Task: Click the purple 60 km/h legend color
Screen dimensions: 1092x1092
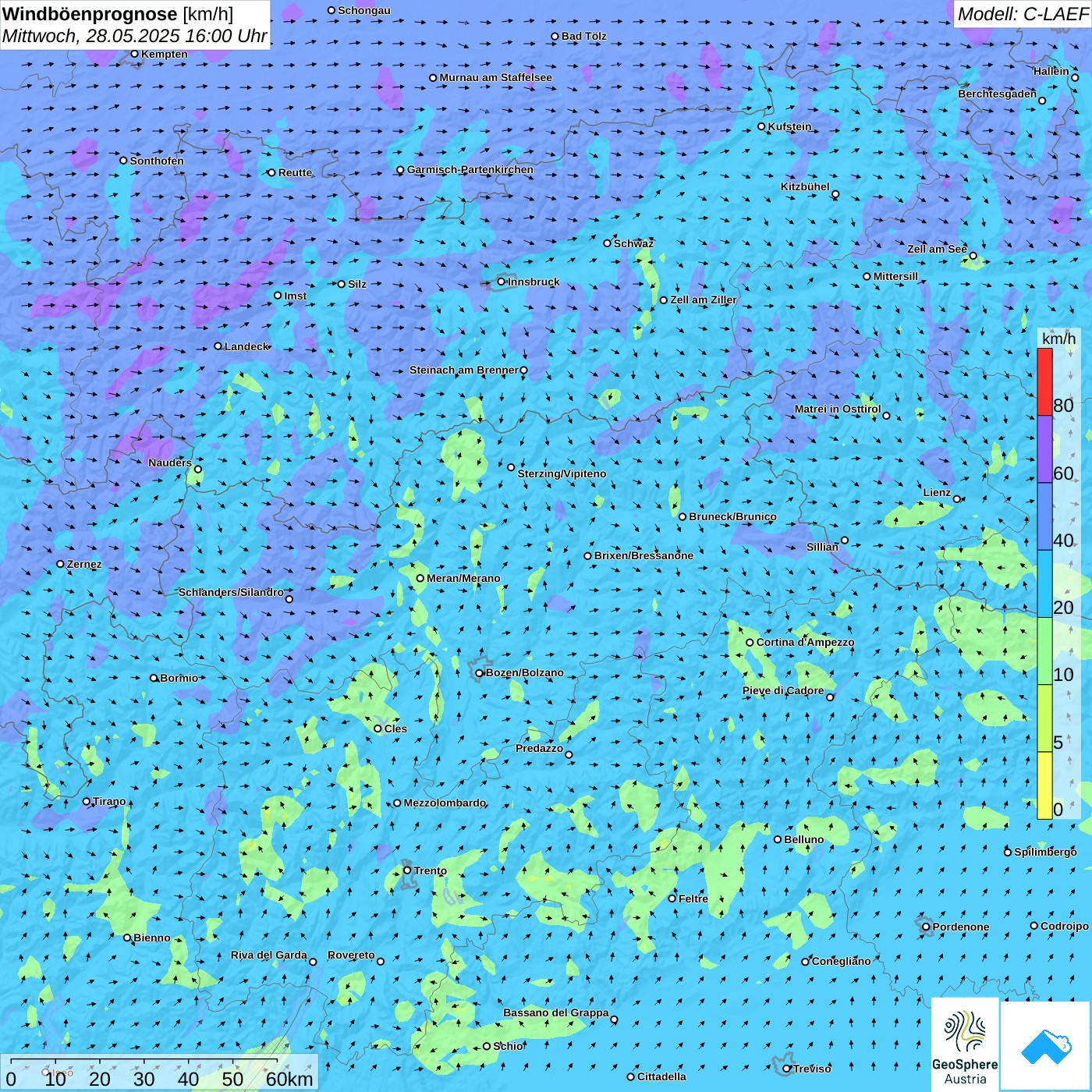Action: pos(1044,449)
